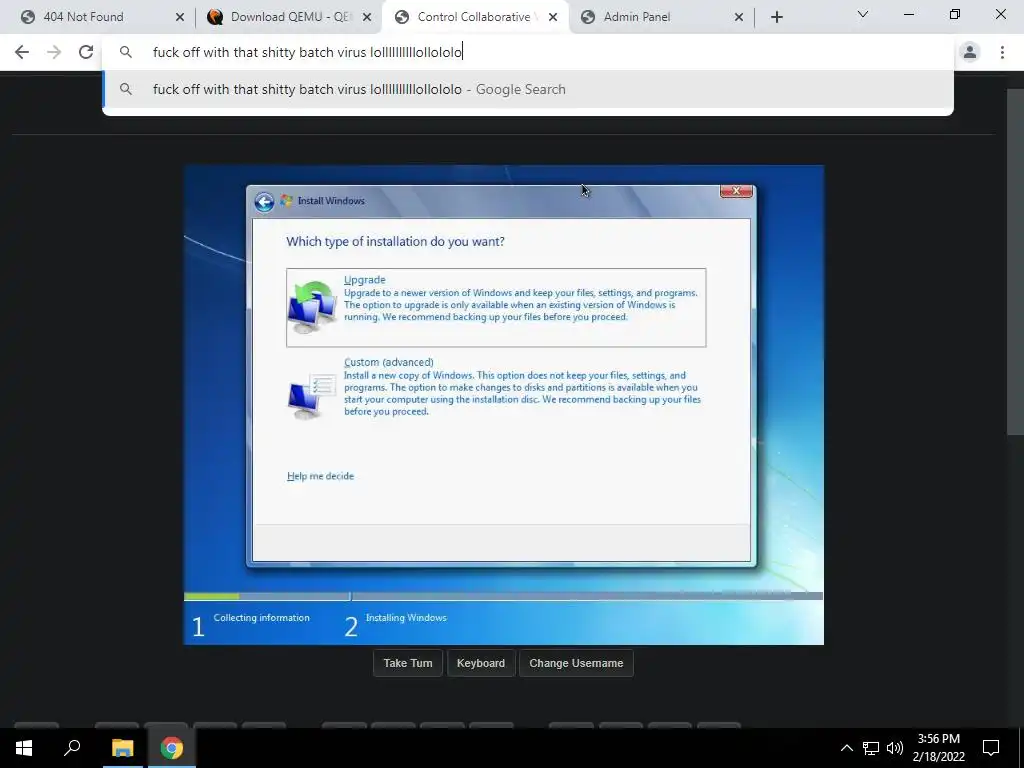Image resolution: width=1024 pixels, height=768 pixels.
Task: Click the Change Username button
Action: click(x=576, y=663)
